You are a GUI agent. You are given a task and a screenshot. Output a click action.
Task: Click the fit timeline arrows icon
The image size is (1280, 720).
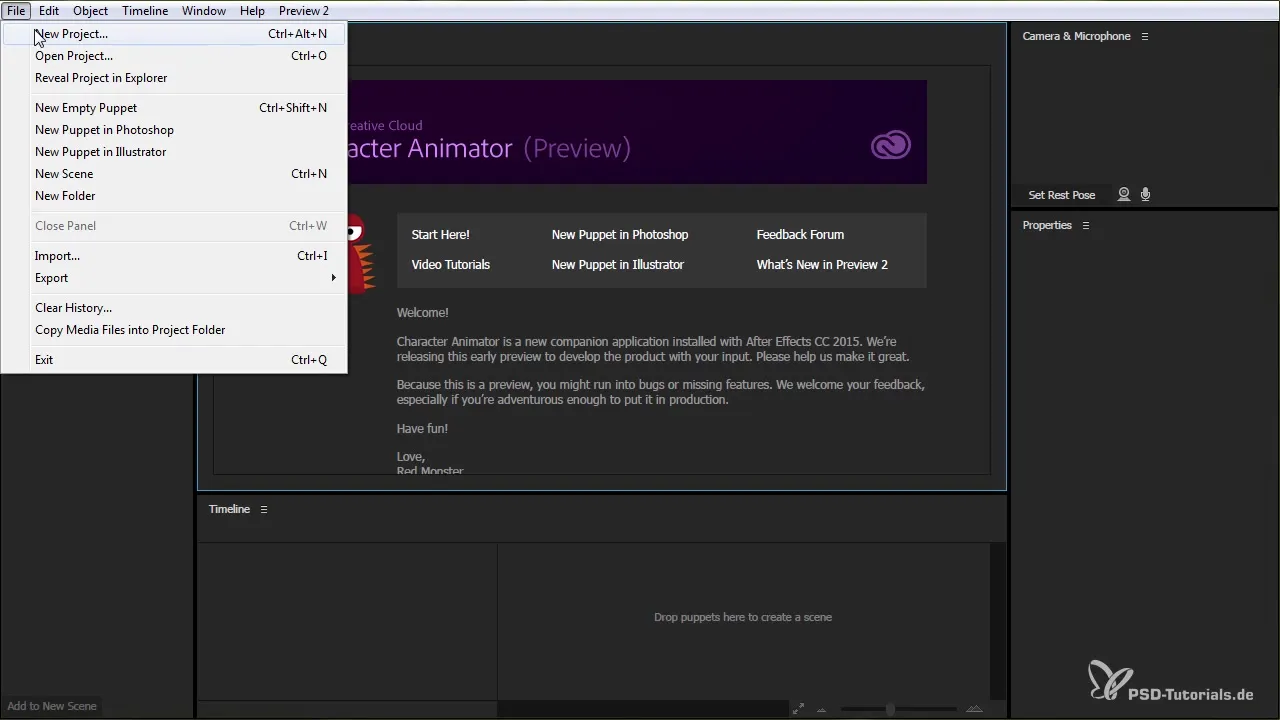(798, 709)
